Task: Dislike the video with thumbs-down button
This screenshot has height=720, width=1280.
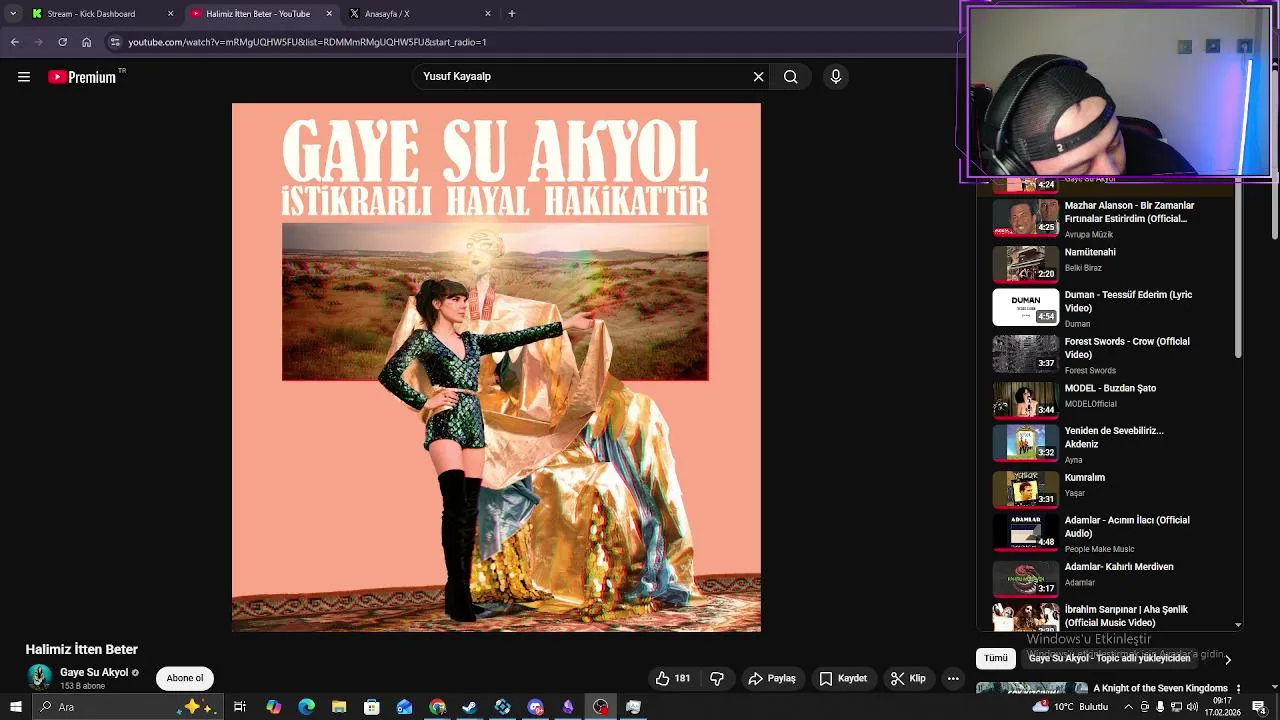Action: coord(717,678)
